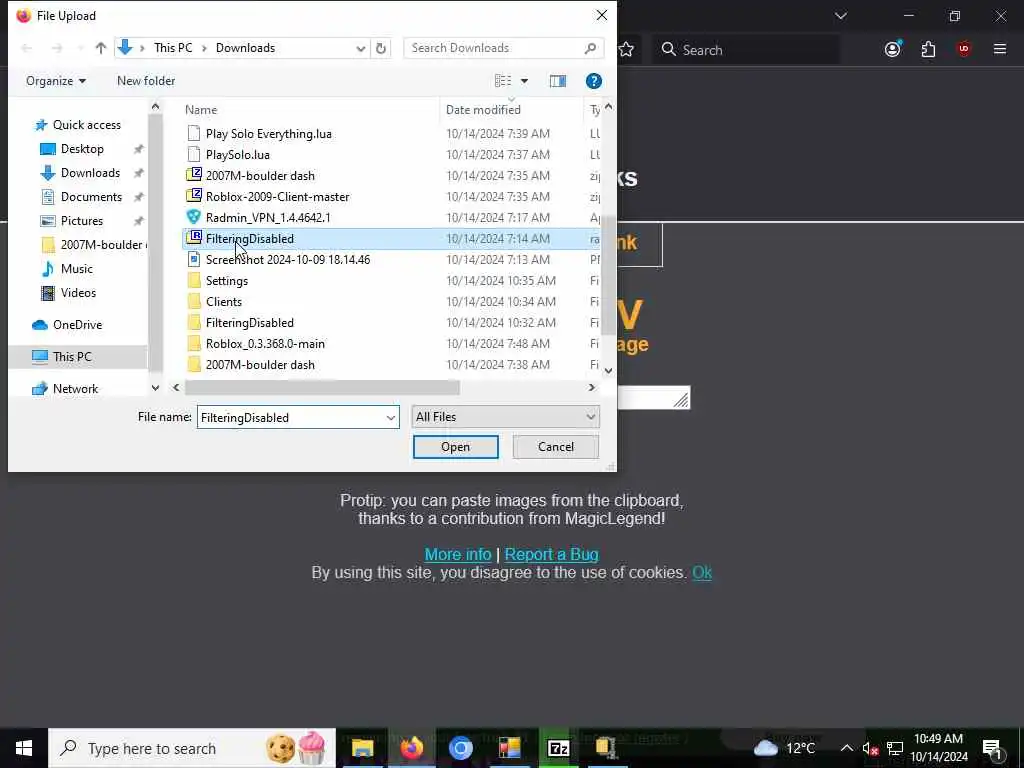The width and height of the screenshot is (1024, 768).
Task: Open uBlock Origin extension icon
Action: point(964,49)
